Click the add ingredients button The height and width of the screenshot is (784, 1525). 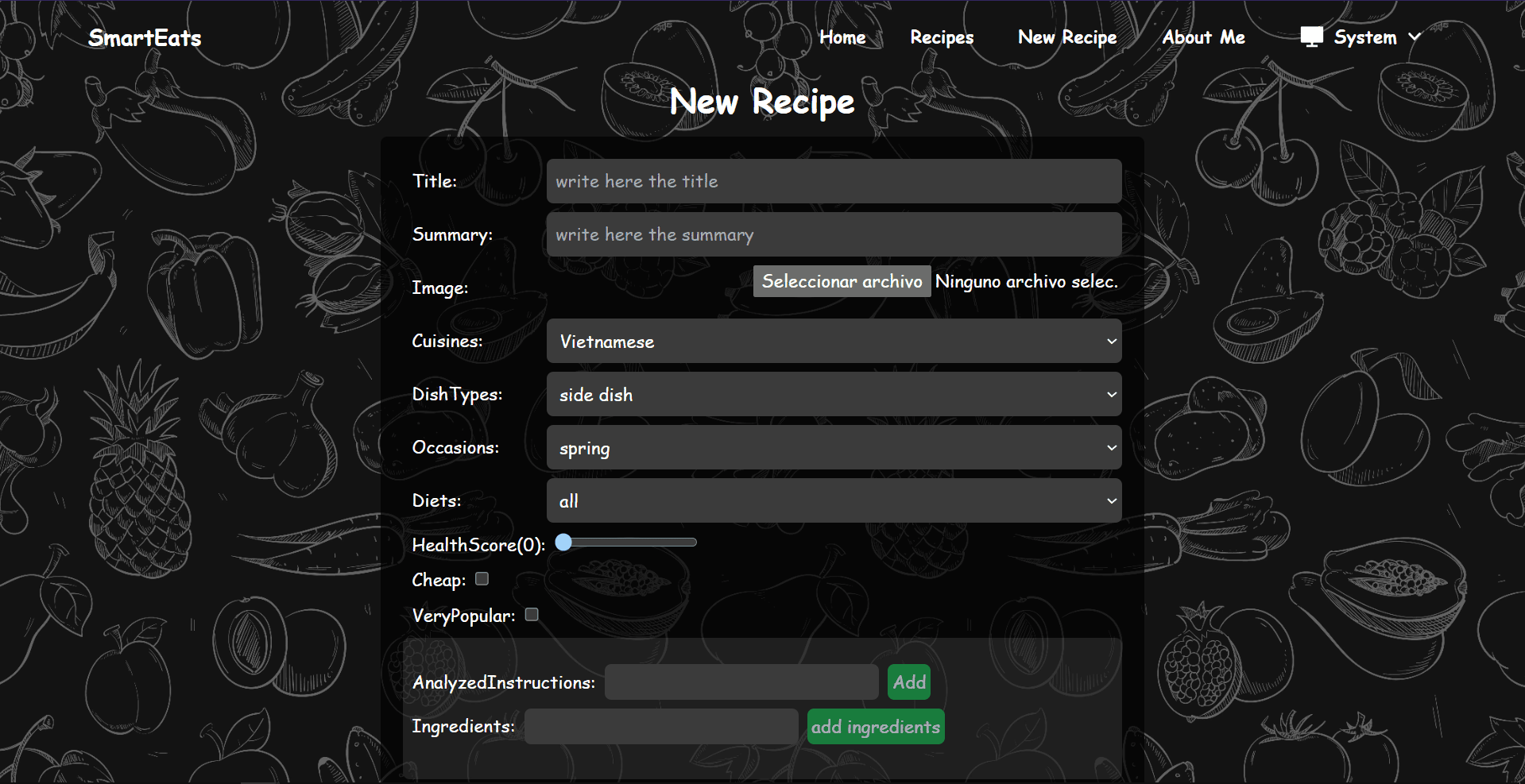[875, 727]
